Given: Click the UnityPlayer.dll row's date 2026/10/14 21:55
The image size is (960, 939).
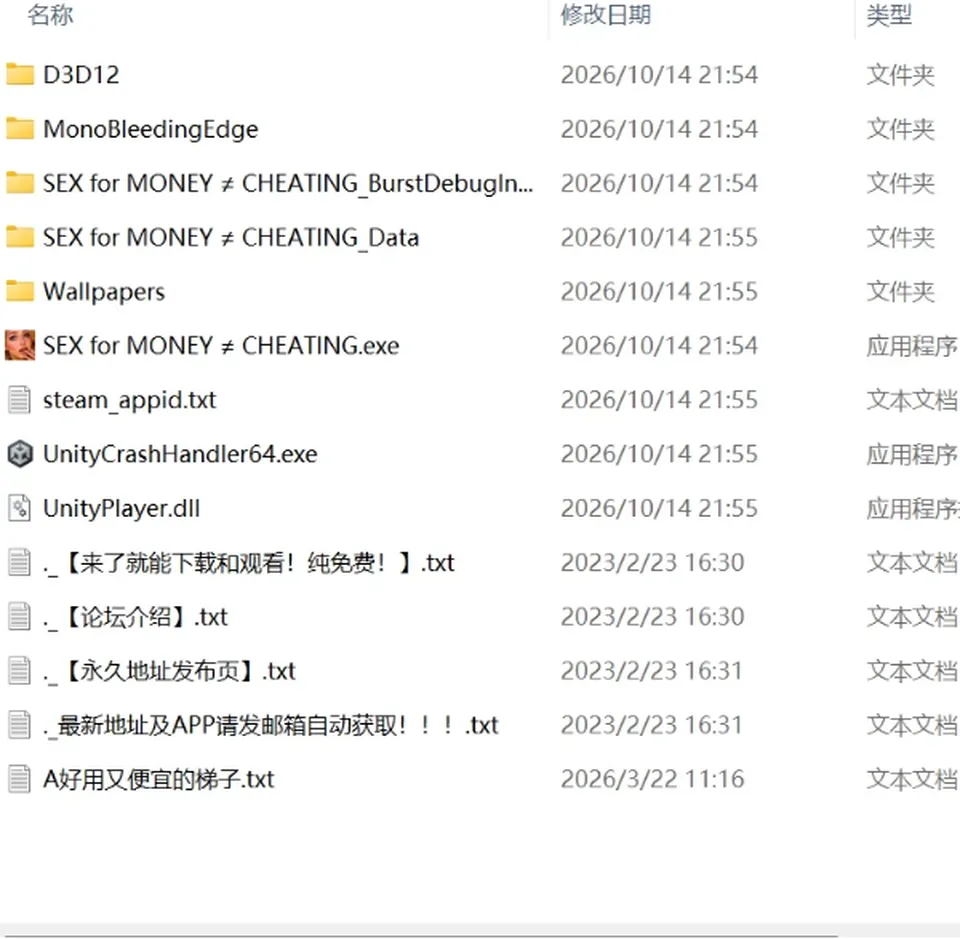Looking at the screenshot, I should click(x=659, y=508).
